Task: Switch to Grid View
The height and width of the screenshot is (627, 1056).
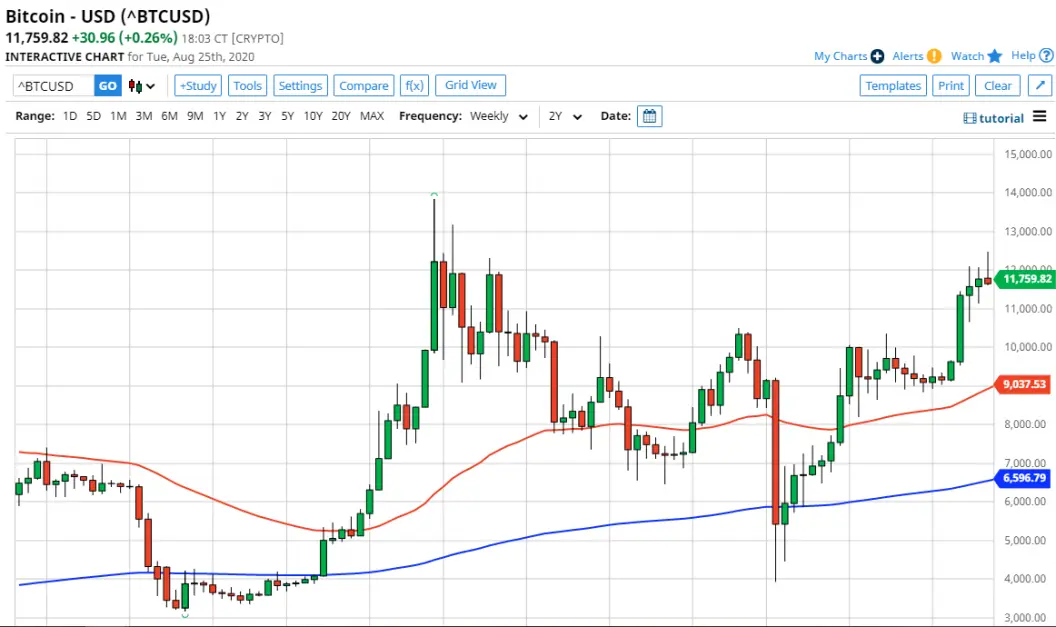Action: 470,85
